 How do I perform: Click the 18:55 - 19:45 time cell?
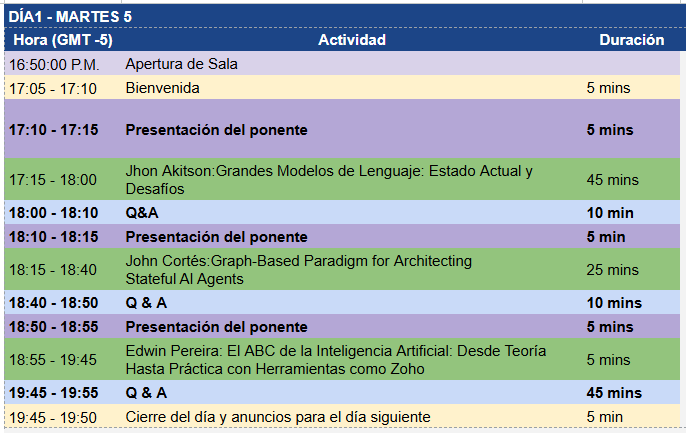pyautogui.click(x=63, y=360)
